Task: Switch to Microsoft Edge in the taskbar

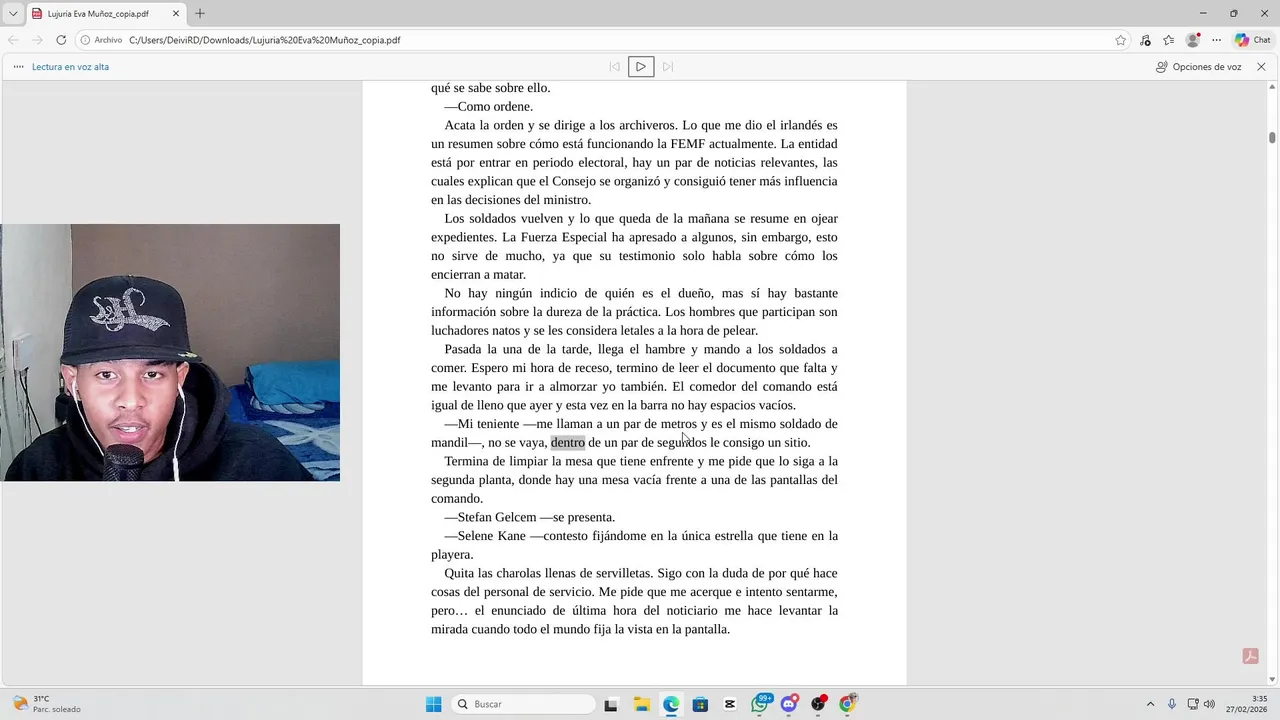Action: 671,704
